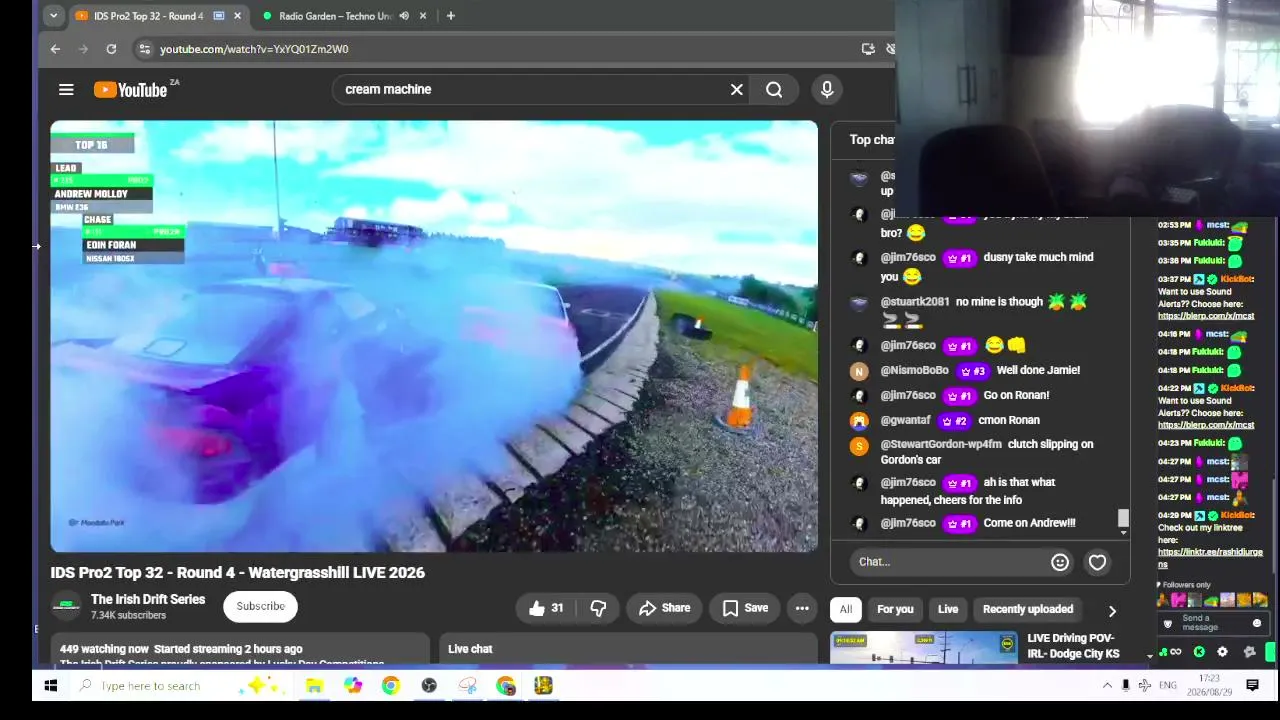Select the For you filter chip
This screenshot has width=1280, height=720.
tap(895, 609)
